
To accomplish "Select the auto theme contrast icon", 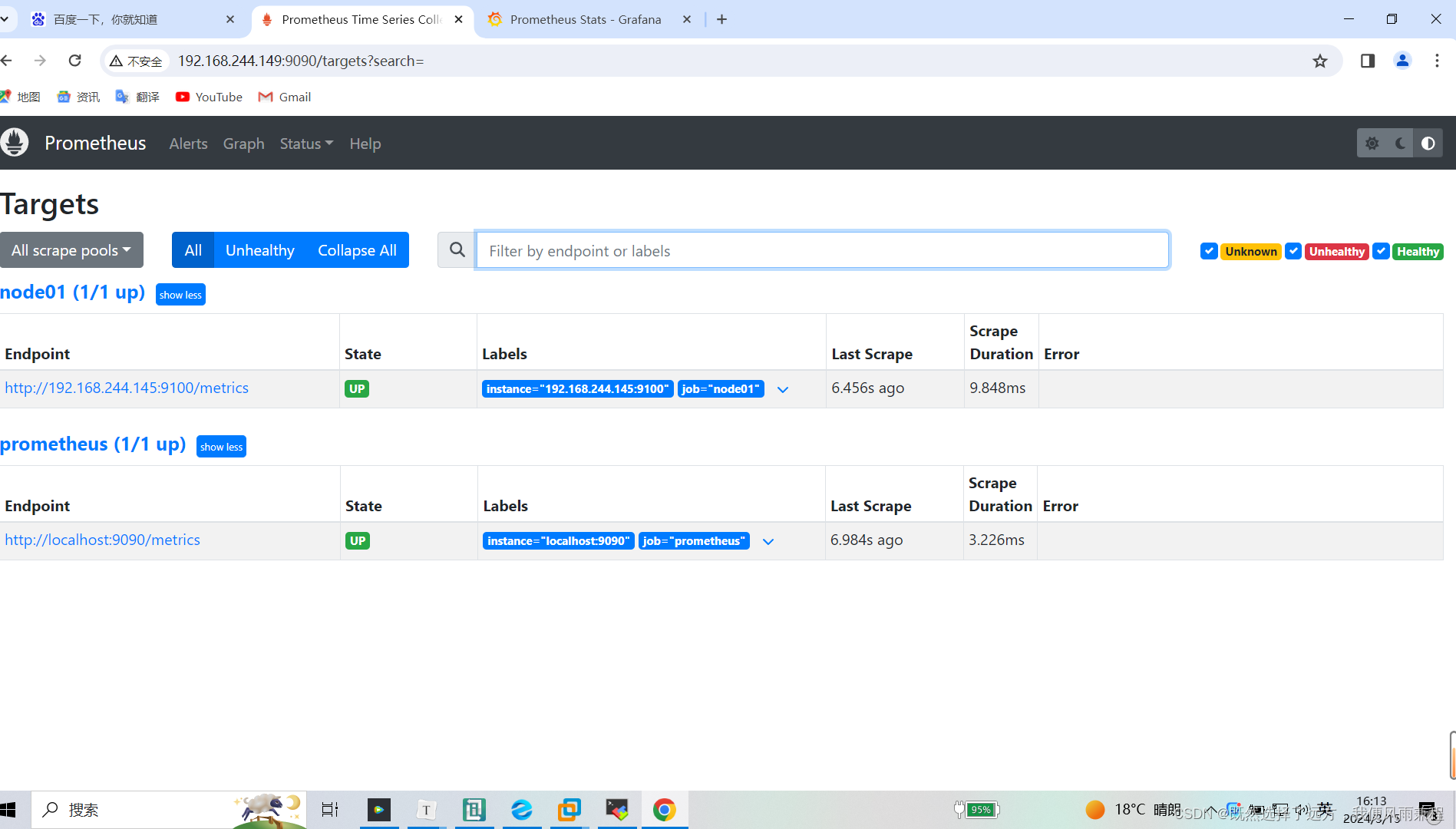I will 1428,144.
